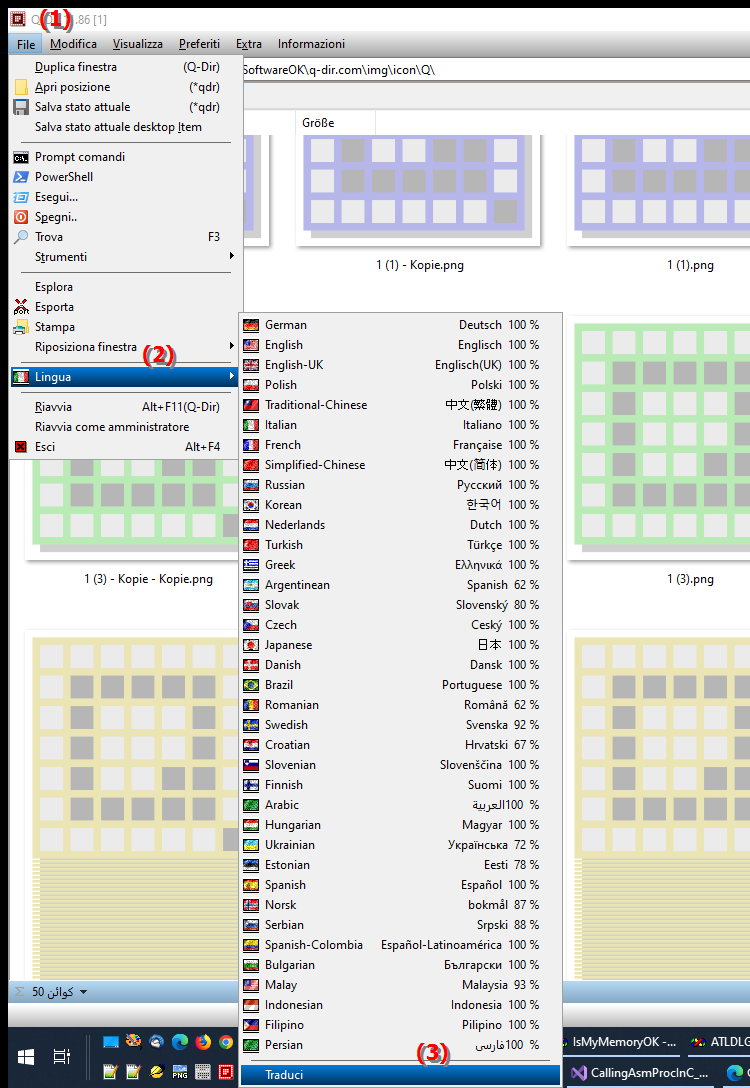Choose the Slovak language entry
The width and height of the screenshot is (750, 1088).
[x=400, y=605]
